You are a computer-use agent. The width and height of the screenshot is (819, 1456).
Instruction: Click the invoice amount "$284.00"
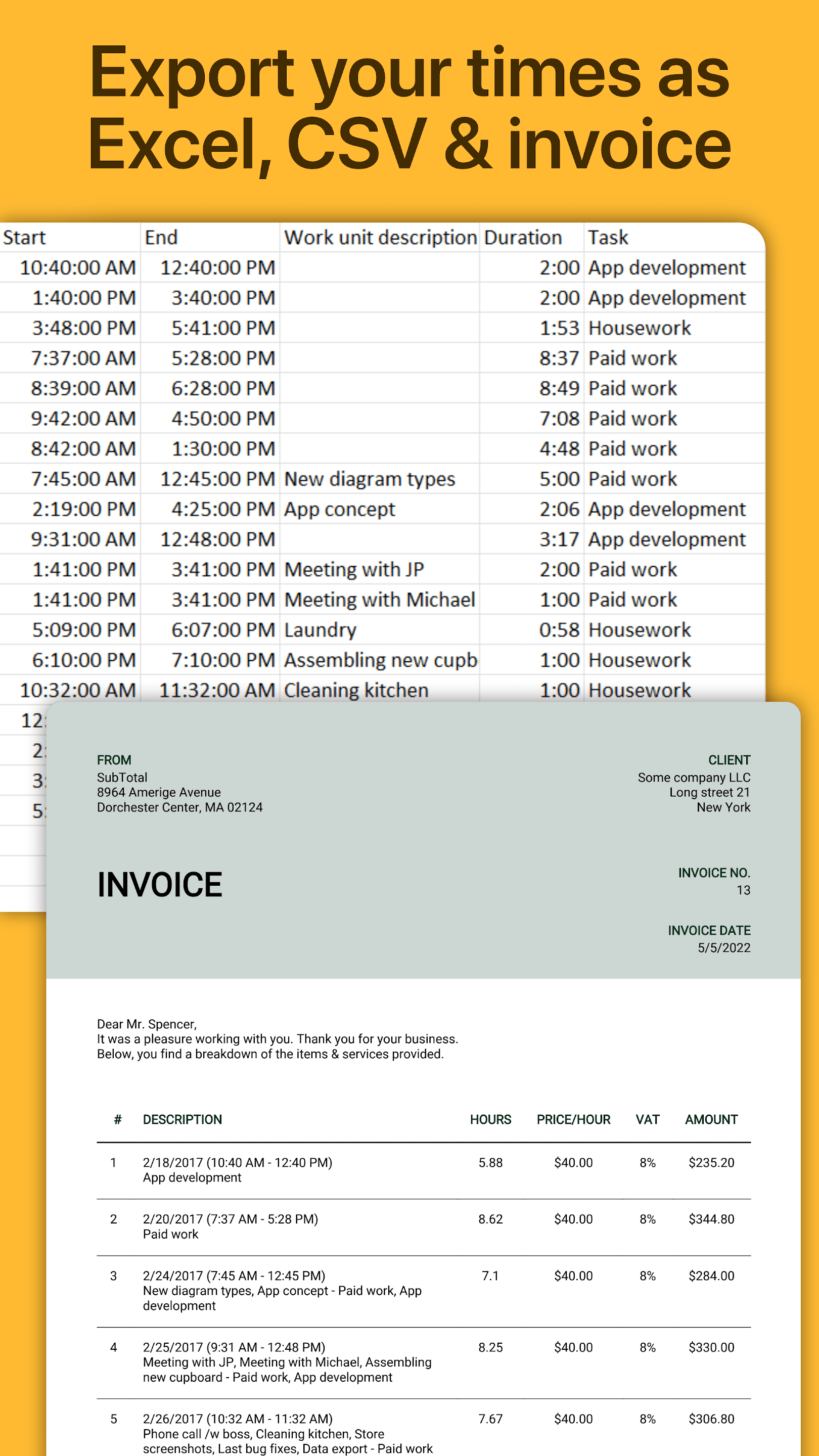[712, 1276]
